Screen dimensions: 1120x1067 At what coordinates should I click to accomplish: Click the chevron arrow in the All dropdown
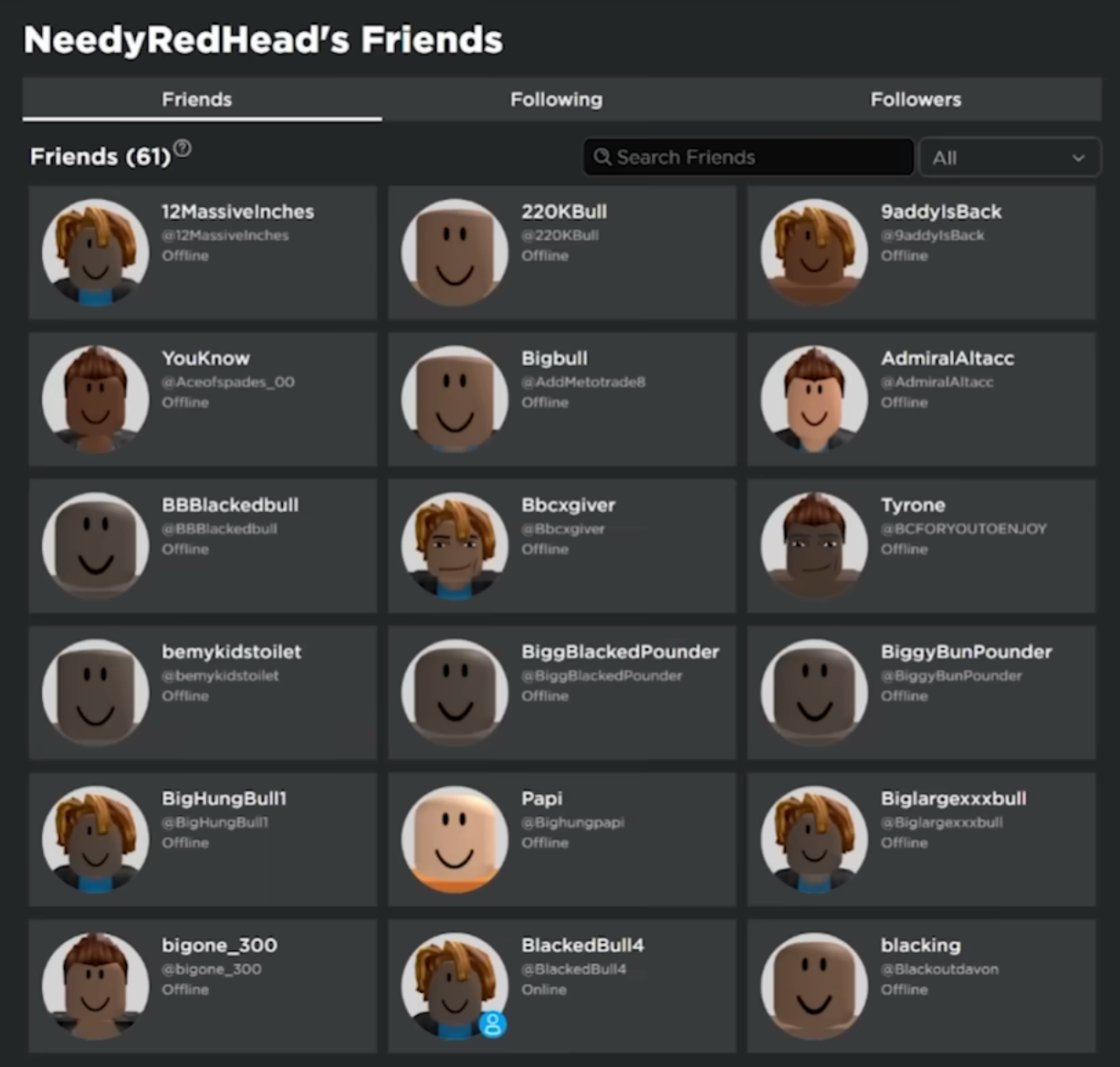coord(1078,158)
